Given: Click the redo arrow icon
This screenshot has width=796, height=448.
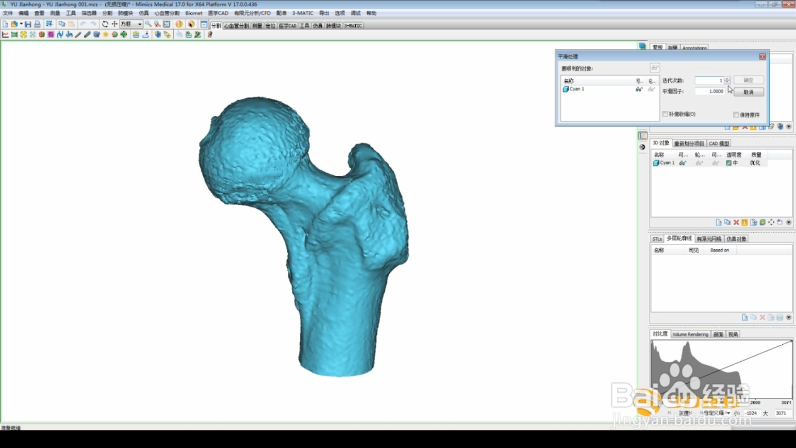Looking at the screenshot, I should tap(93, 24).
